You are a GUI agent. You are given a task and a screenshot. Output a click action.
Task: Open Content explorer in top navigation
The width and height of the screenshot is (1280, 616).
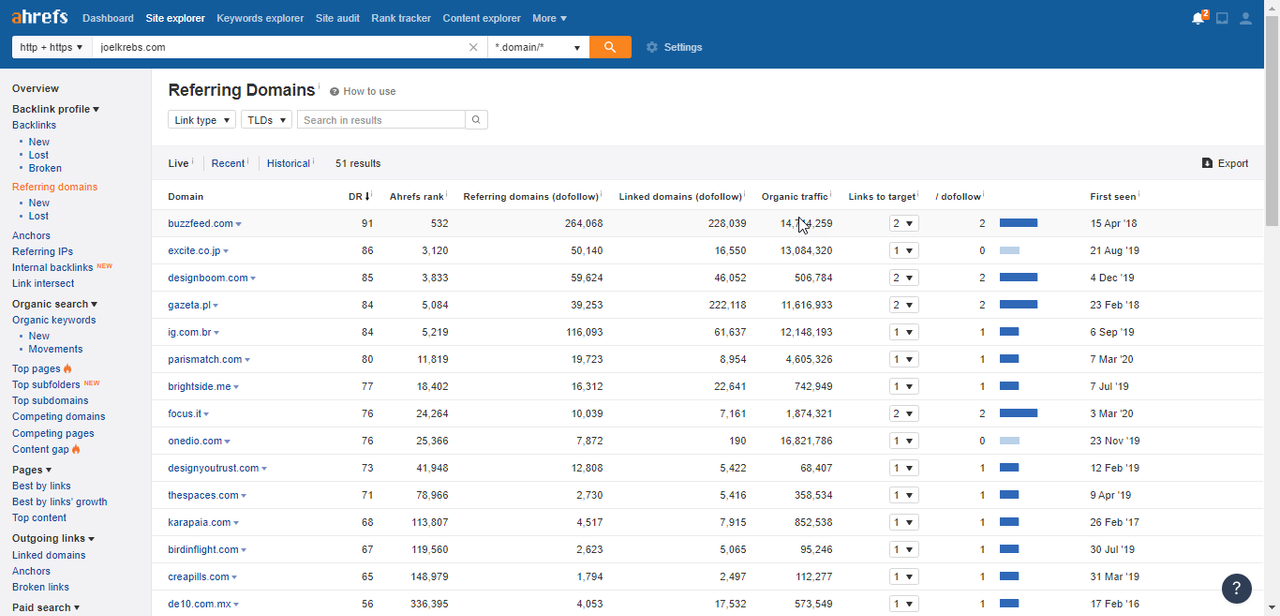[482, 18]
